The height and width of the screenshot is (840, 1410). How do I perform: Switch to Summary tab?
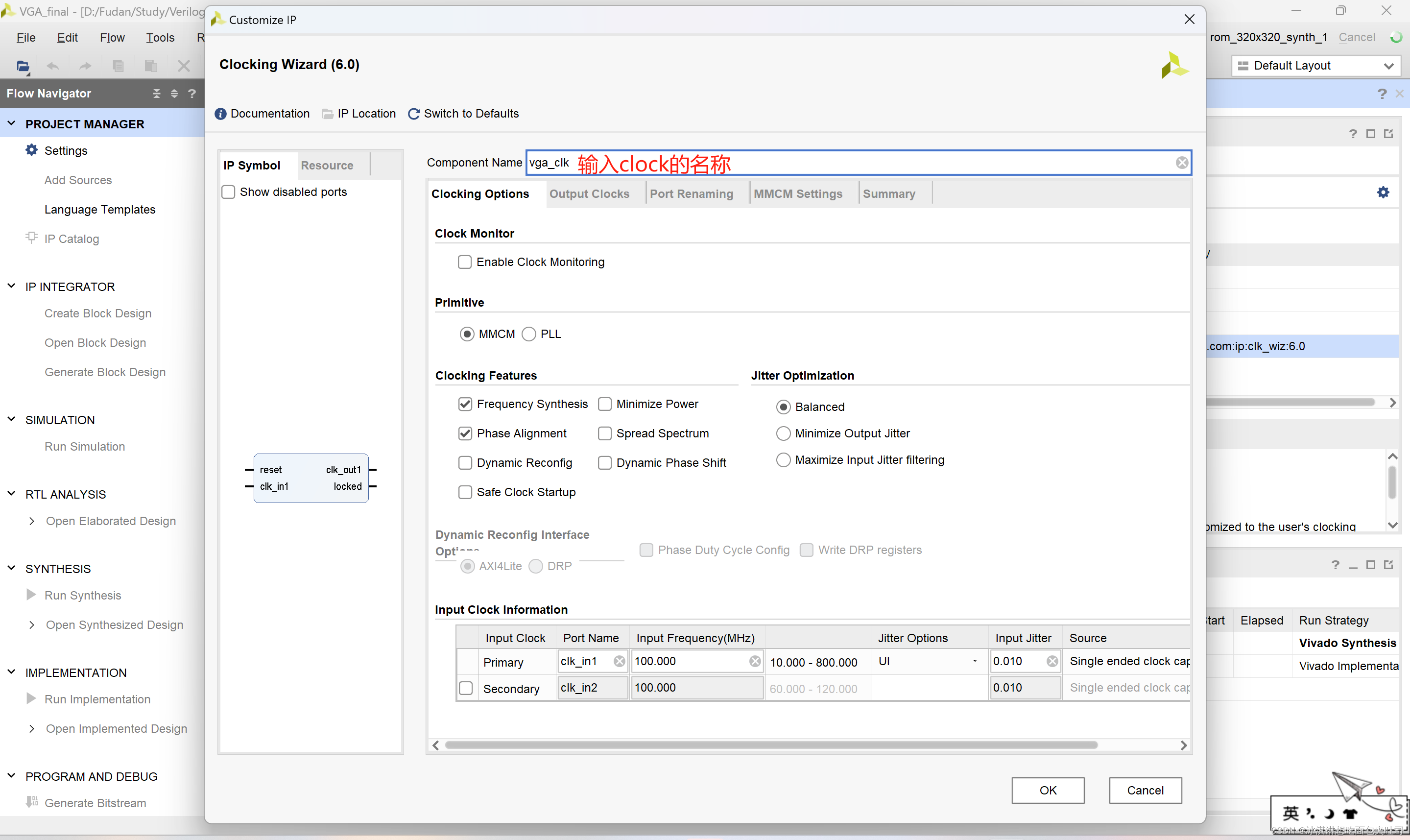click(x=888, y=194)
